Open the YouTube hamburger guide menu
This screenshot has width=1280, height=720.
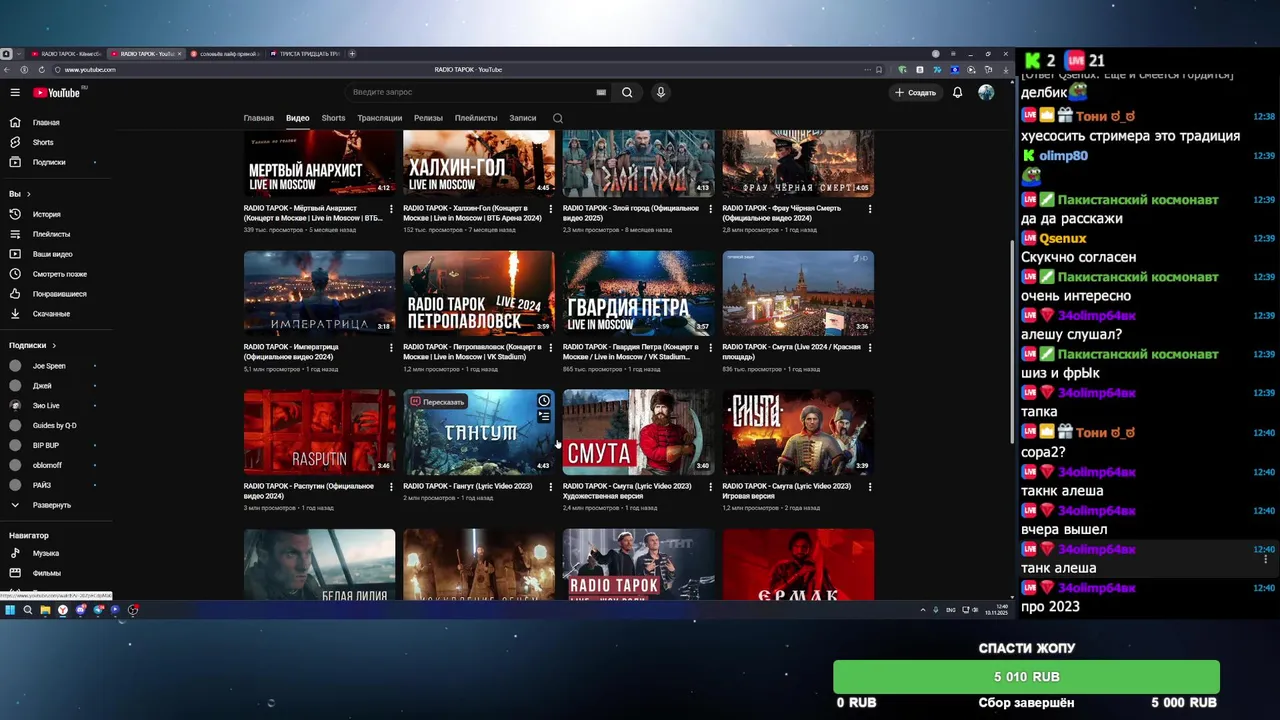[15, 92]
